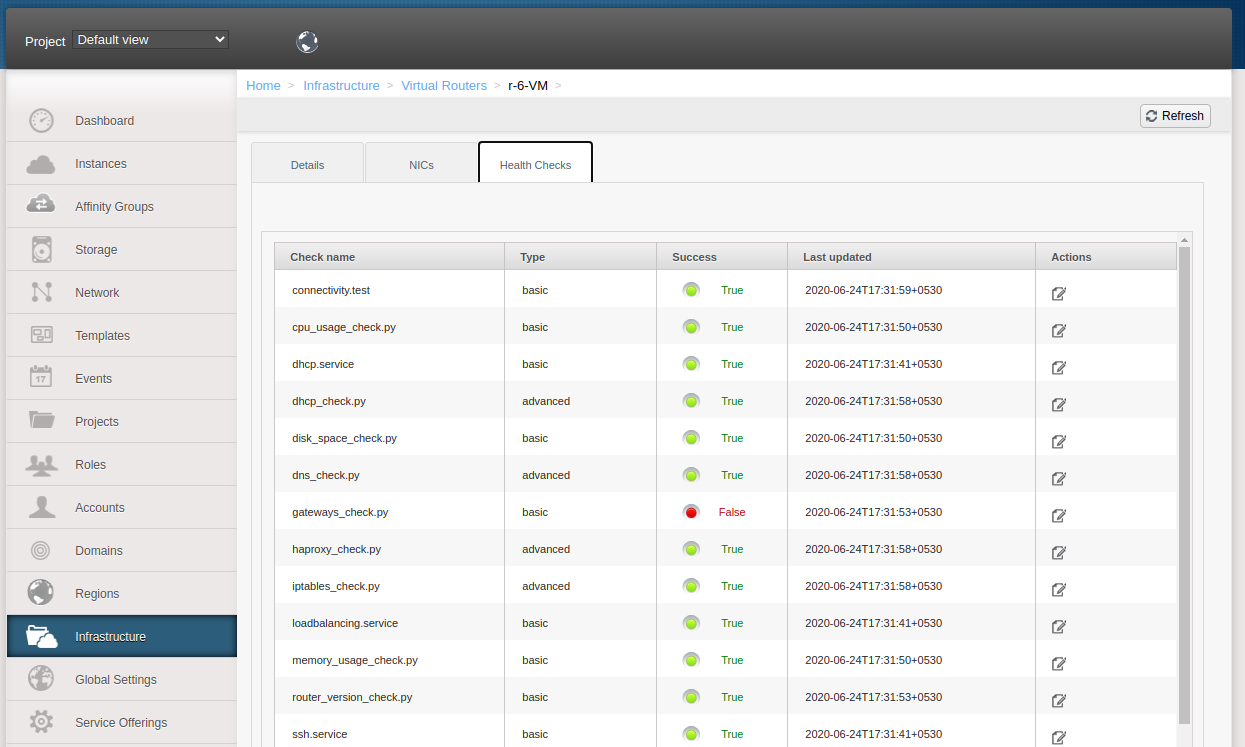The height and width of the screenshot is (747, 1245).
Task: Click the Events calendar icon
Action: [x=41, y=377]
